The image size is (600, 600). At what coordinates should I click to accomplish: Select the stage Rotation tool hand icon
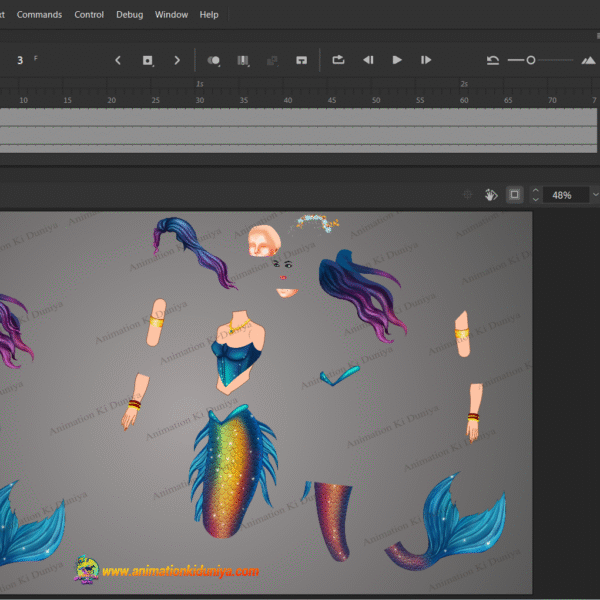tap(491, 195)
